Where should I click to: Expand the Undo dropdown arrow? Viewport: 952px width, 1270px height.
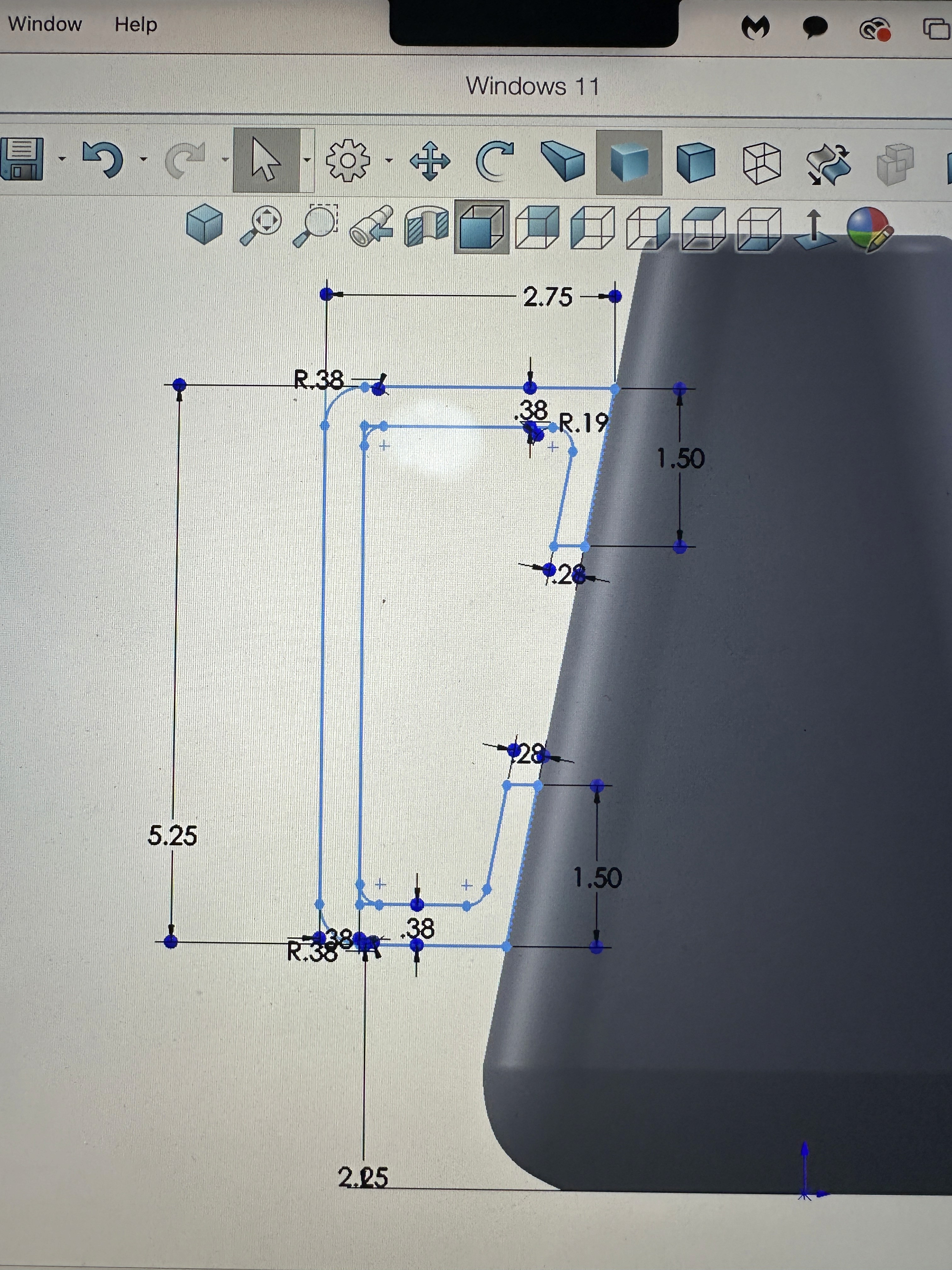tap(143, 159)
